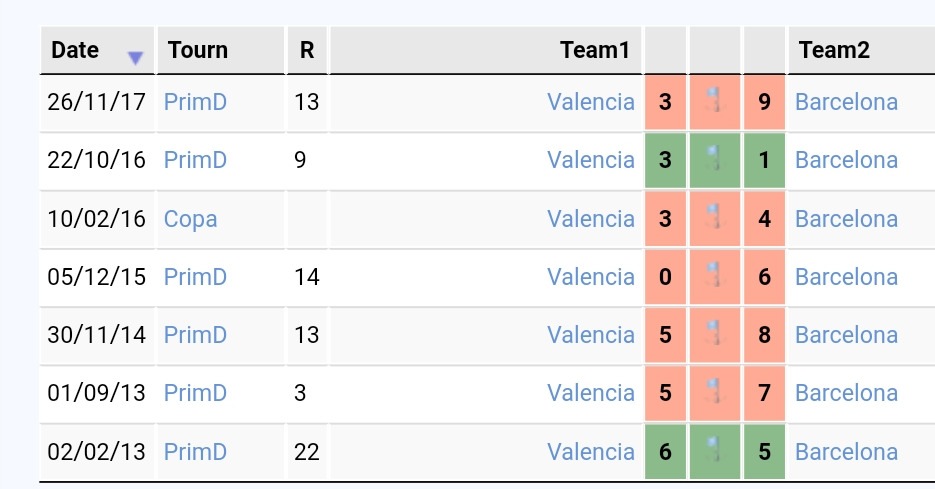Screen dimensions: 935x489
Task: Open flag icon for 10/02/16 Copa match
Action: pos(714,217)
